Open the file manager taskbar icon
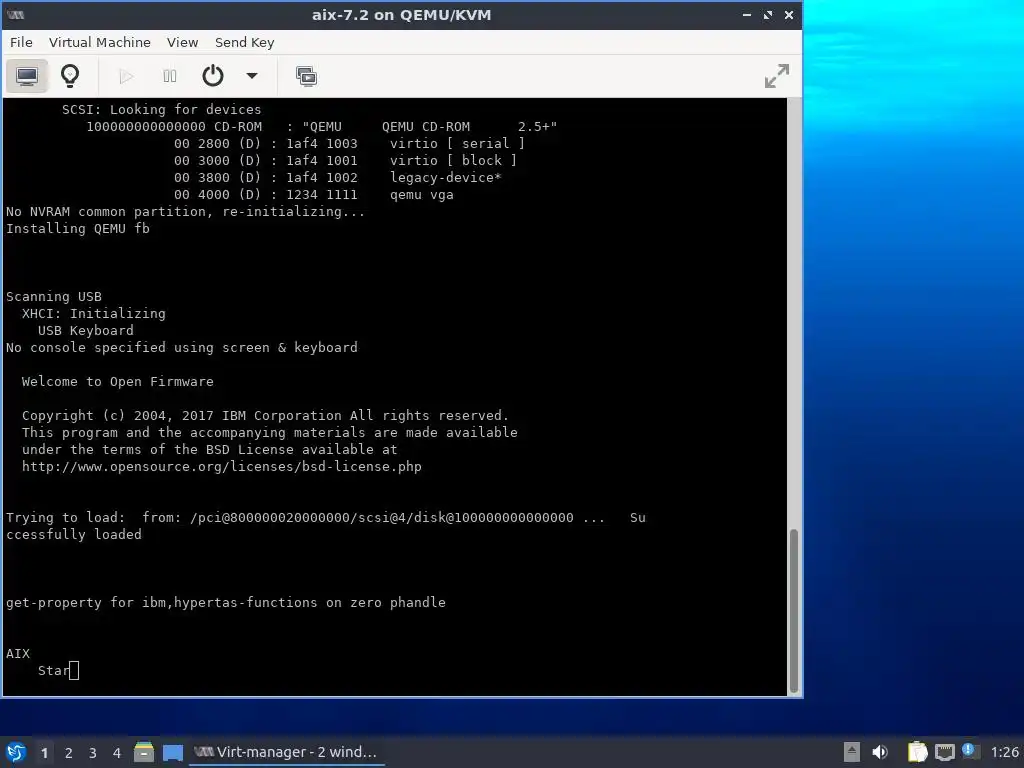 (144, 752)
